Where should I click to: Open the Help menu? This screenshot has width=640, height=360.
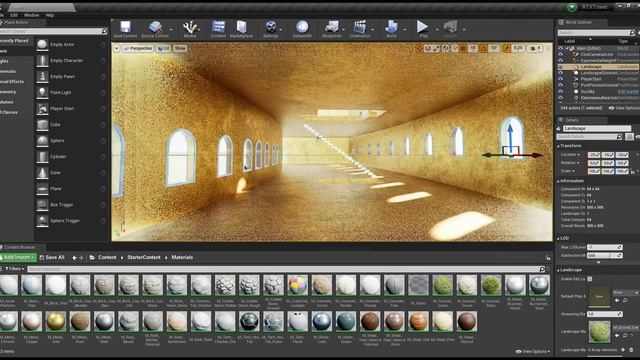(49, 15)
